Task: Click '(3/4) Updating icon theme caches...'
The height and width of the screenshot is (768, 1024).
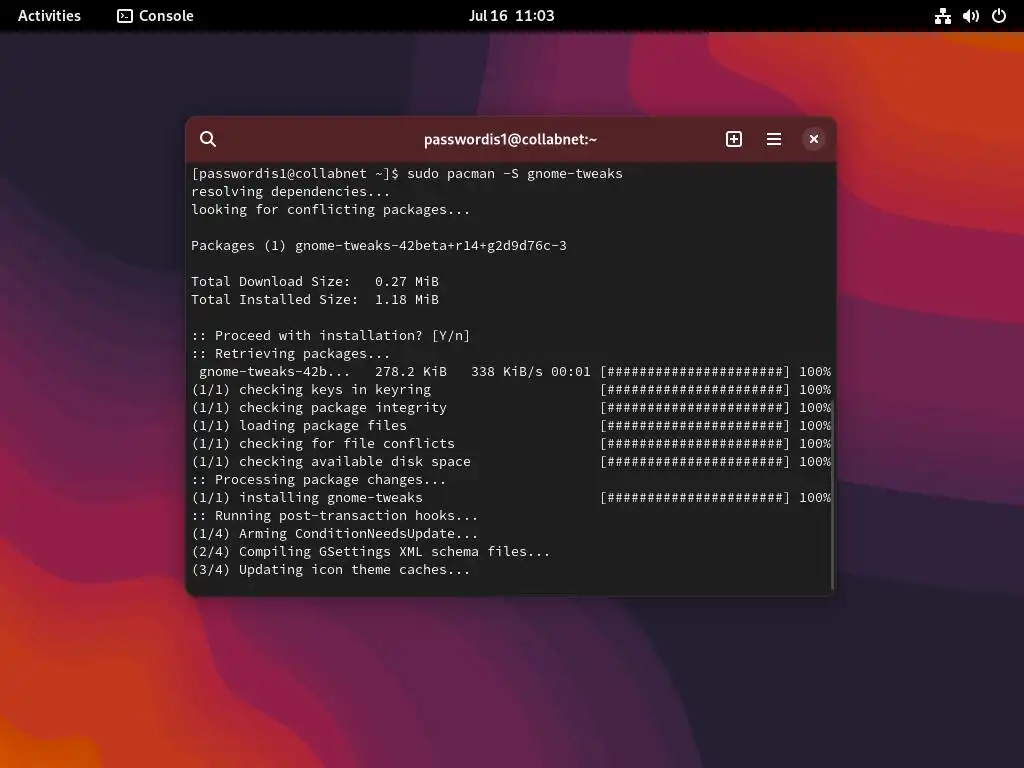Action: coord(331,569)
